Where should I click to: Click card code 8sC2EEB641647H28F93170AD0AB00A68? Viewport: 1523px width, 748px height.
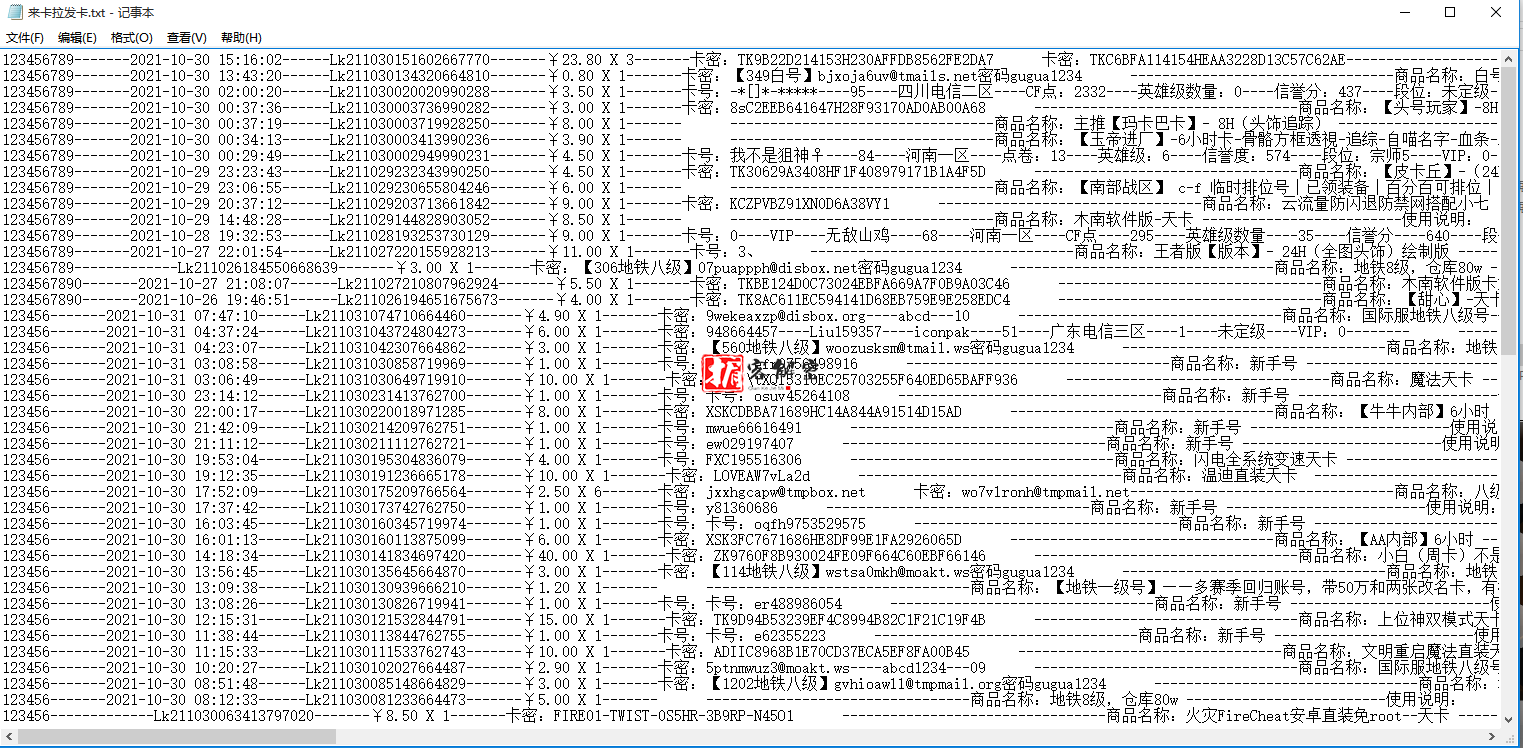click(x=857, y=108)
